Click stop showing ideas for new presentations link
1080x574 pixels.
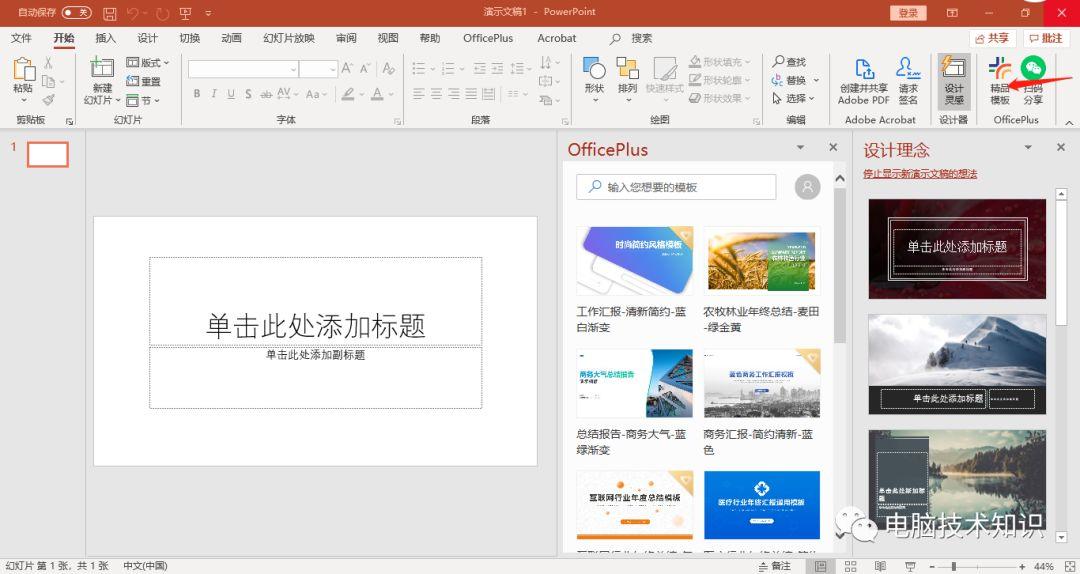pyautogui.click(x=920, y=174)
